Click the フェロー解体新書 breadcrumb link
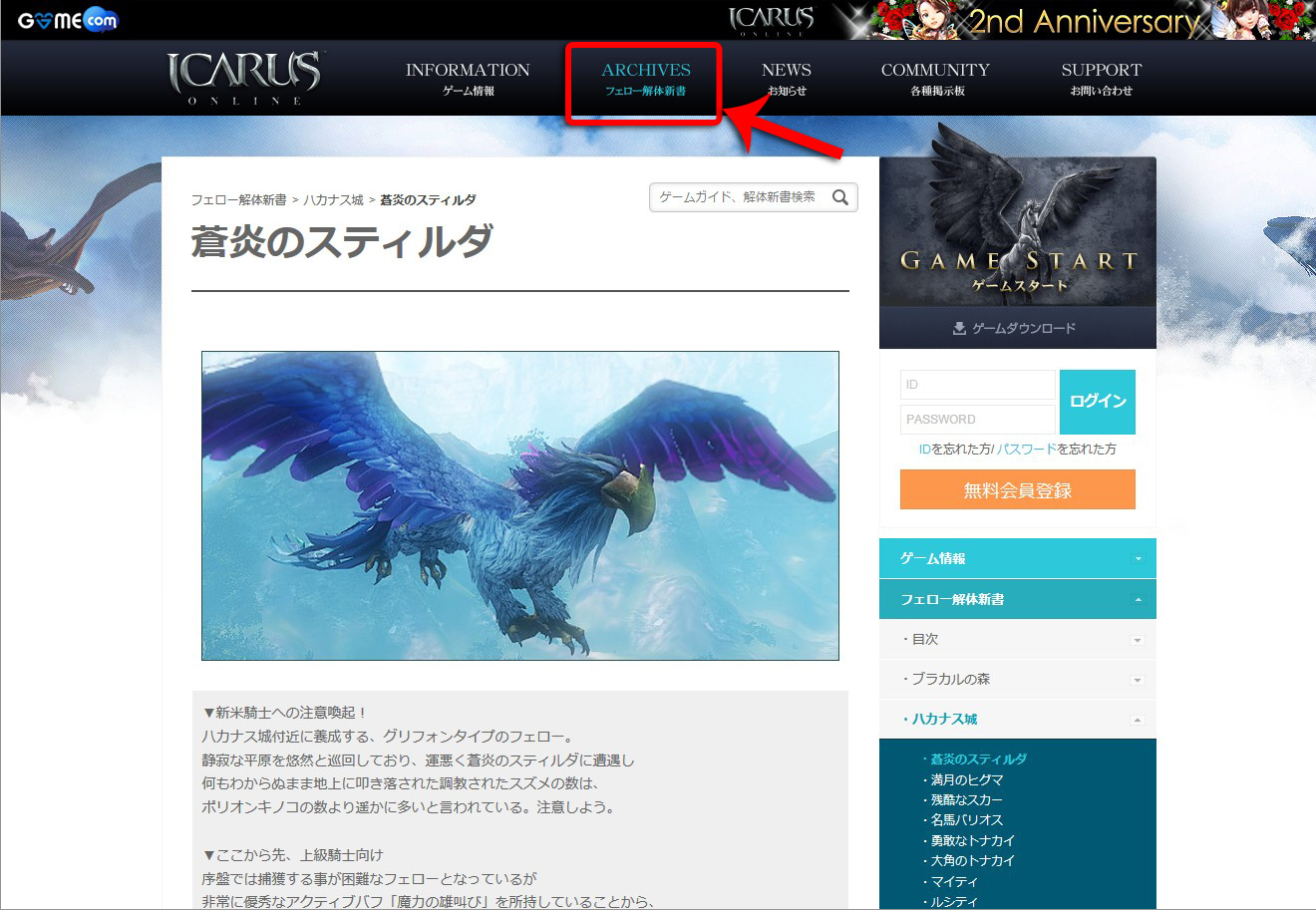 click(x=238, y=200)
